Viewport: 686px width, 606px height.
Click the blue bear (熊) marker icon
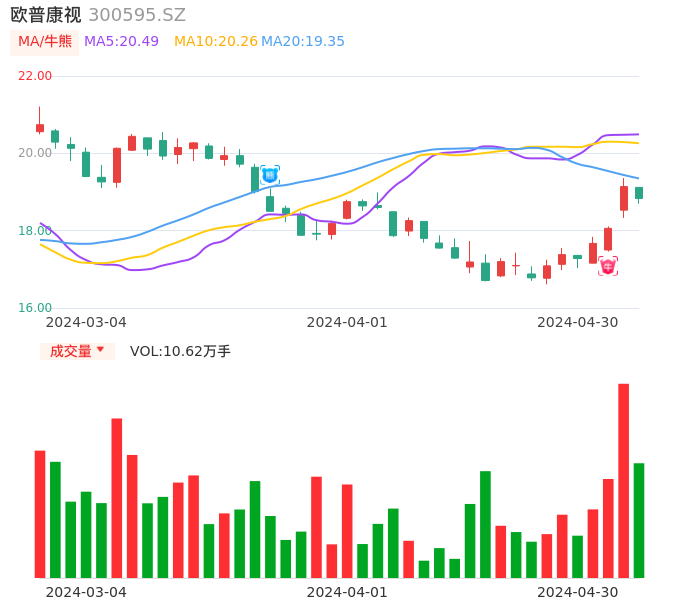tap(269, 175)
